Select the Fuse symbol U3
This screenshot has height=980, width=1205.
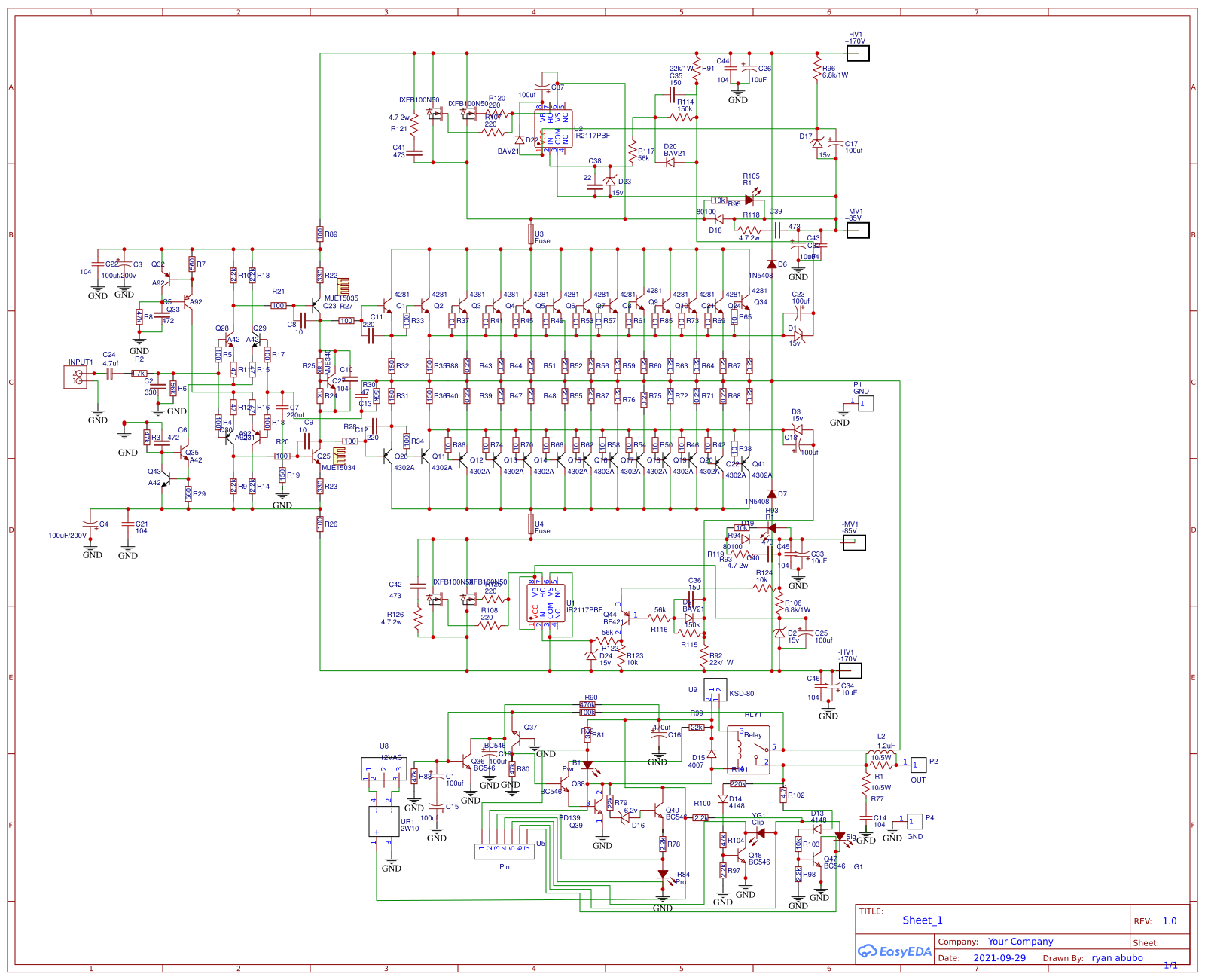point(532,235)
